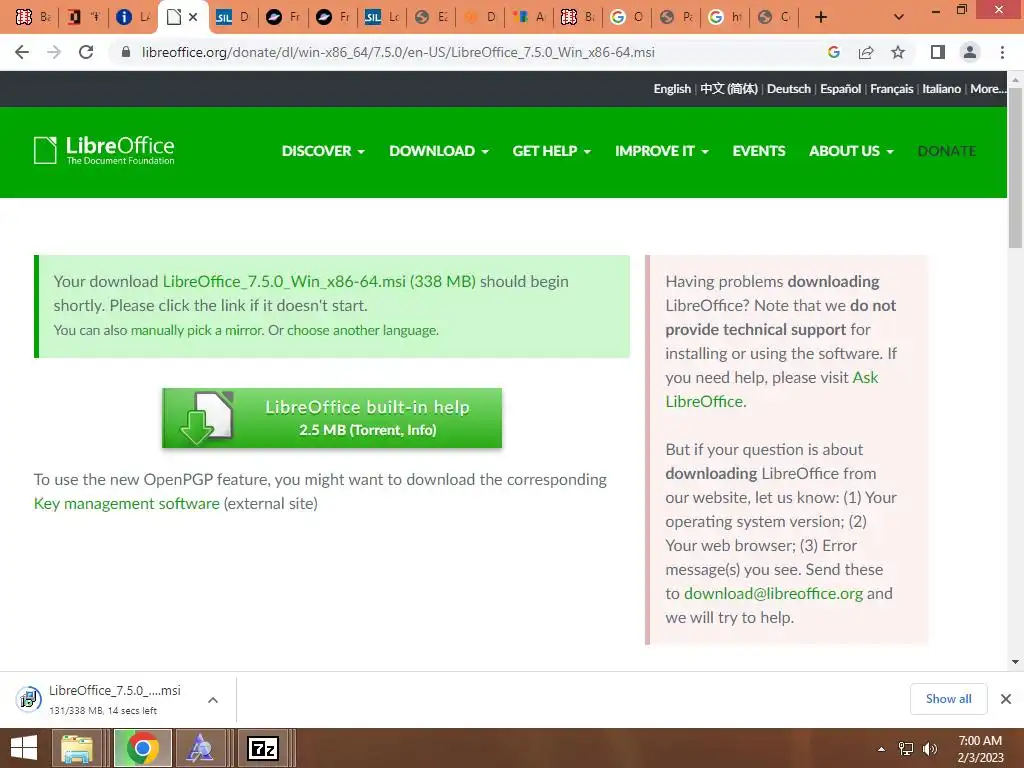Open the browser side panel

(x=938, y=52)
